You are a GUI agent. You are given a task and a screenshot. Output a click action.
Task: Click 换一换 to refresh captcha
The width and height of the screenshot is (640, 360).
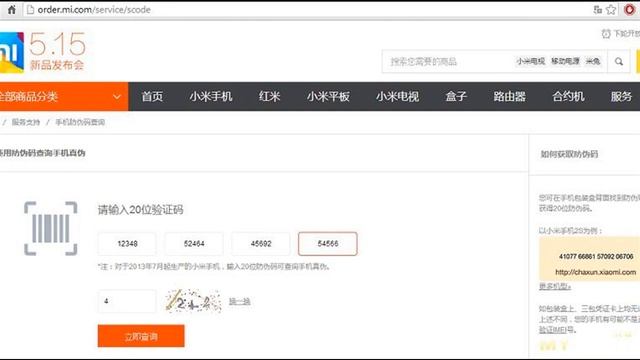coord(239,302)
